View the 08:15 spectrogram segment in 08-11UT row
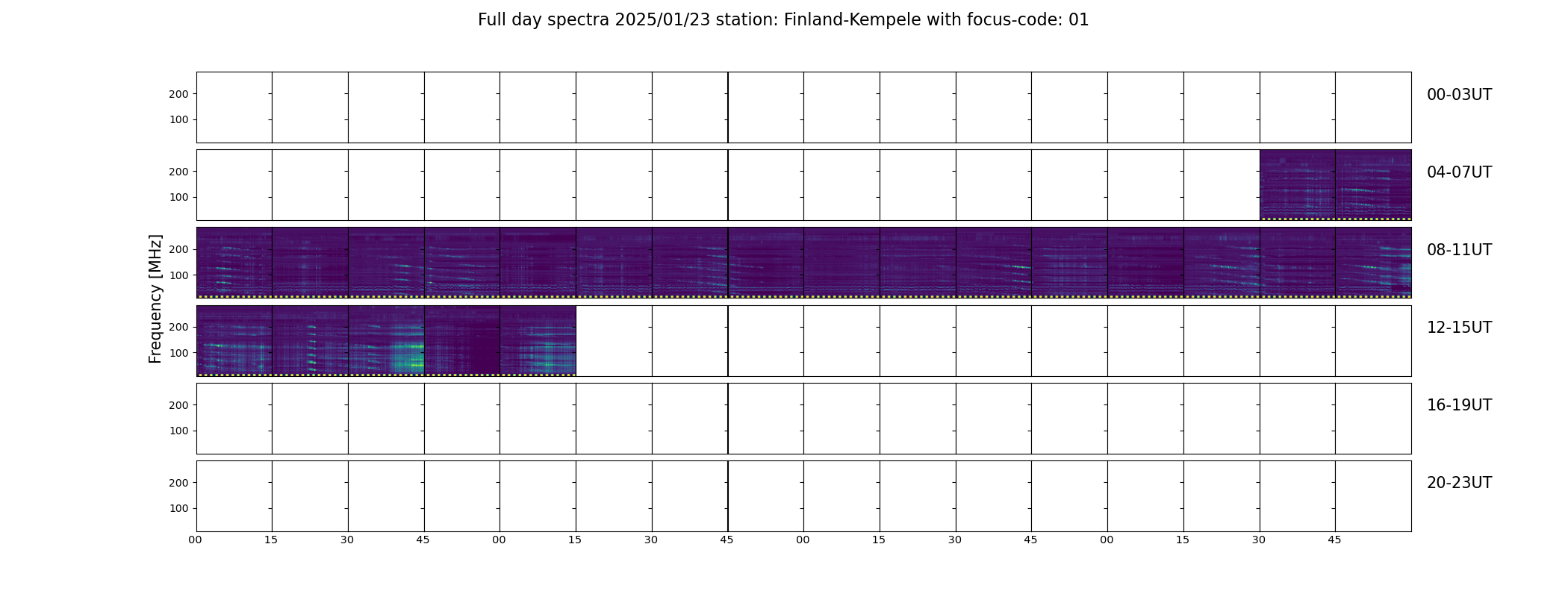Image resolution: width=1568 pixels, height=597 pixels. point(311,263)
